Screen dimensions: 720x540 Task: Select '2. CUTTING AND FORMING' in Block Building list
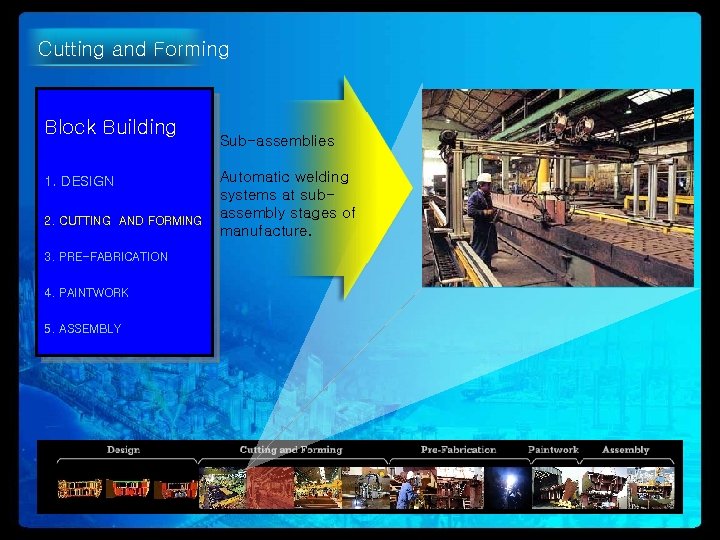click(x=123, y=220)
